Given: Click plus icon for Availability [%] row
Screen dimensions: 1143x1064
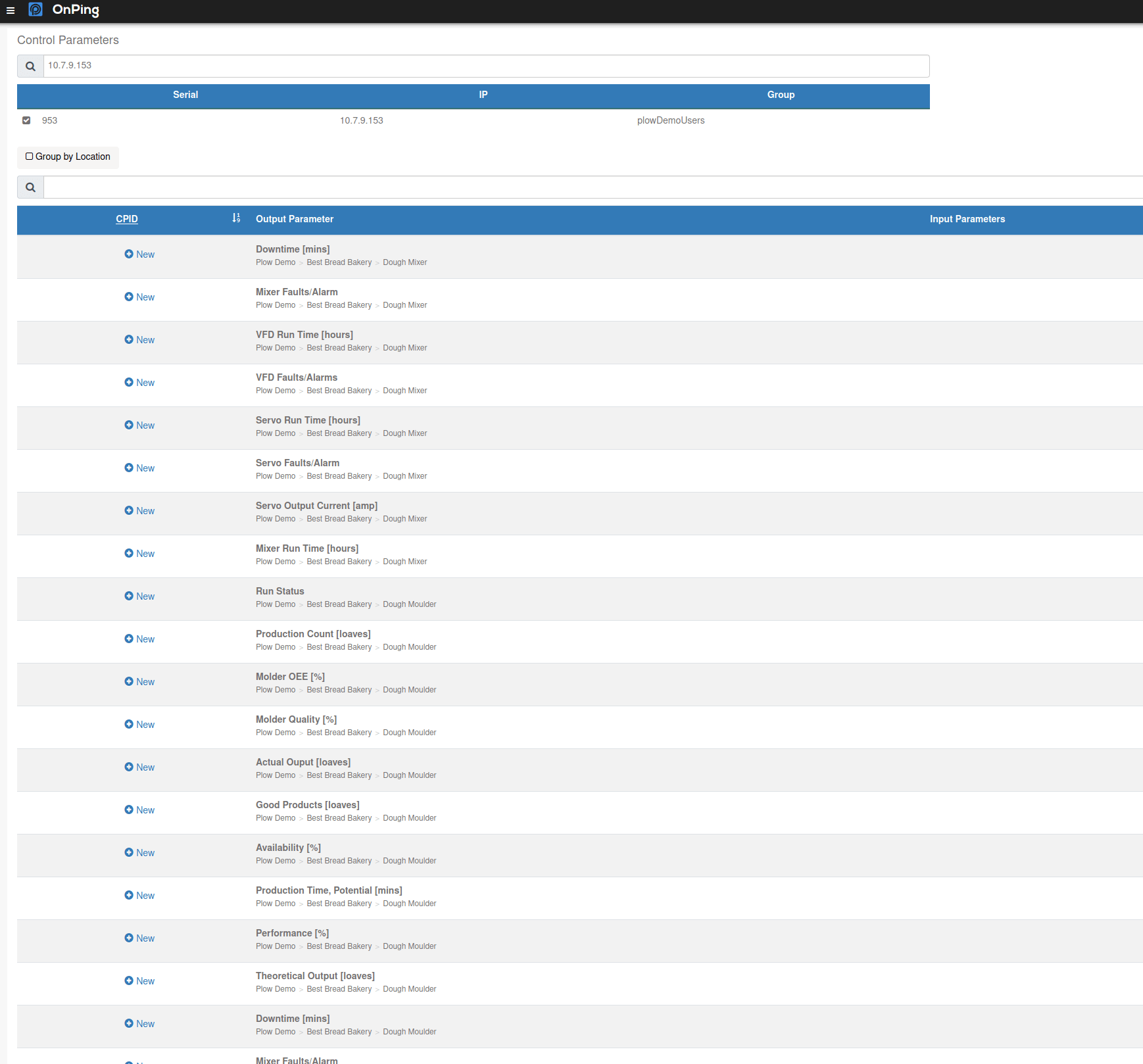Looking at the screenshot, I should coord(129,852).
